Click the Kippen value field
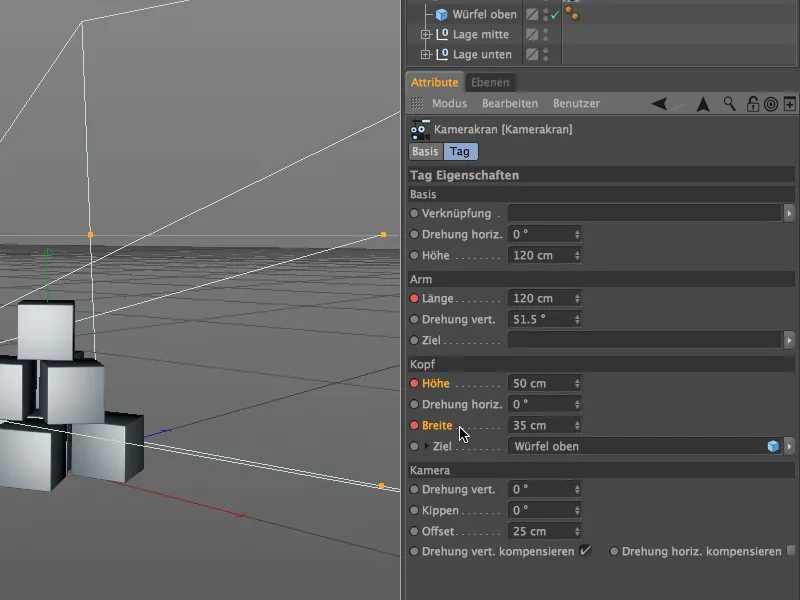Viewport: 800px width, 600px height. point(544,510)
